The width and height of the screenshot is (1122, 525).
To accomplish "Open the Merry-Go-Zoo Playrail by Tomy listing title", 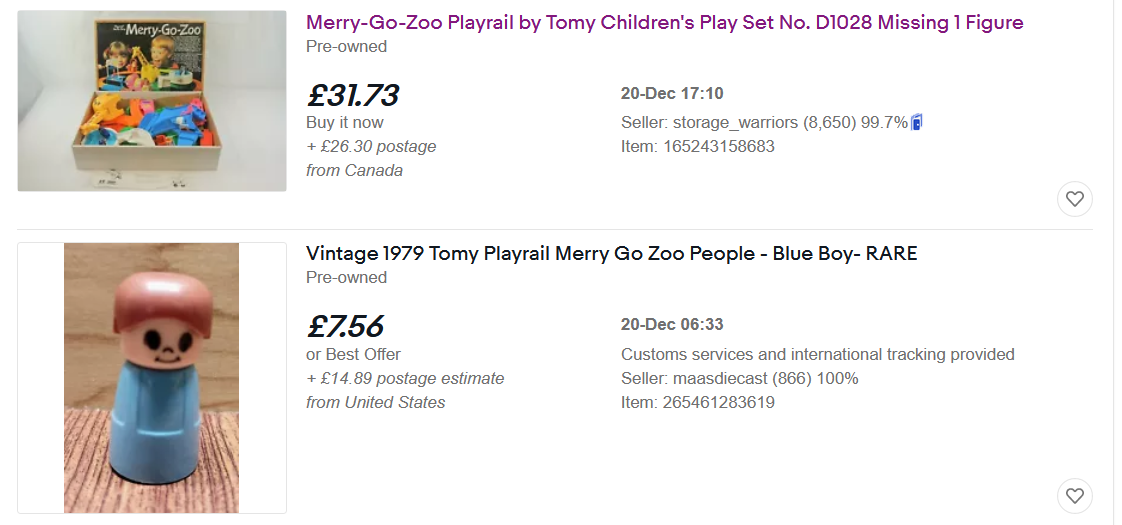I will [x=664, y=22].
